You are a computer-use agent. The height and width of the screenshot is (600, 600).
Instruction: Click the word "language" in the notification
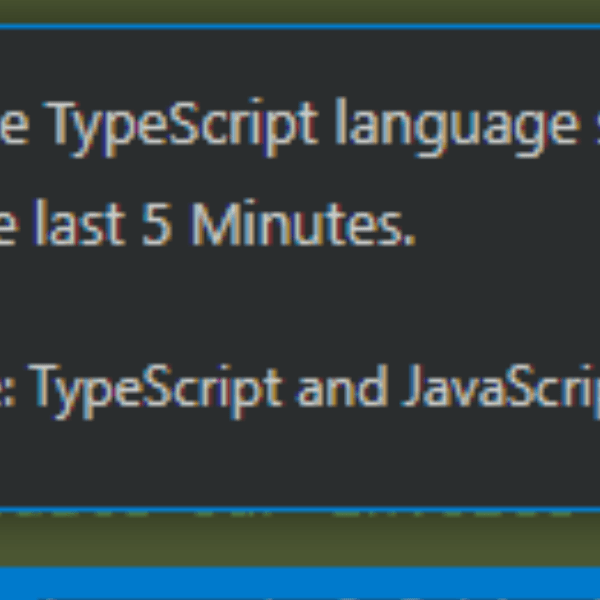click(x=444, y=127)
